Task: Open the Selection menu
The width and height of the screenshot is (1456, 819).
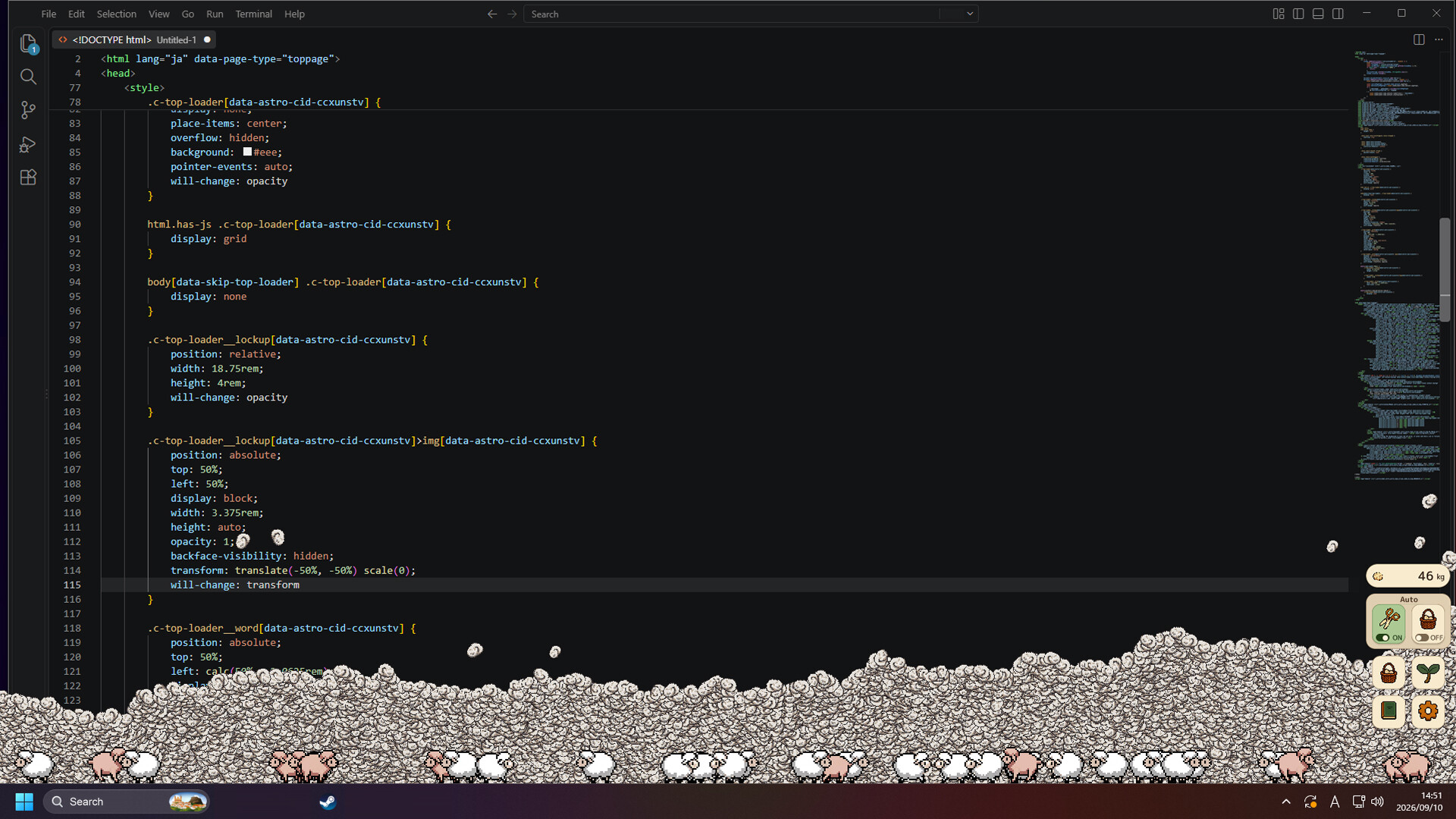Action: [116, 14]
